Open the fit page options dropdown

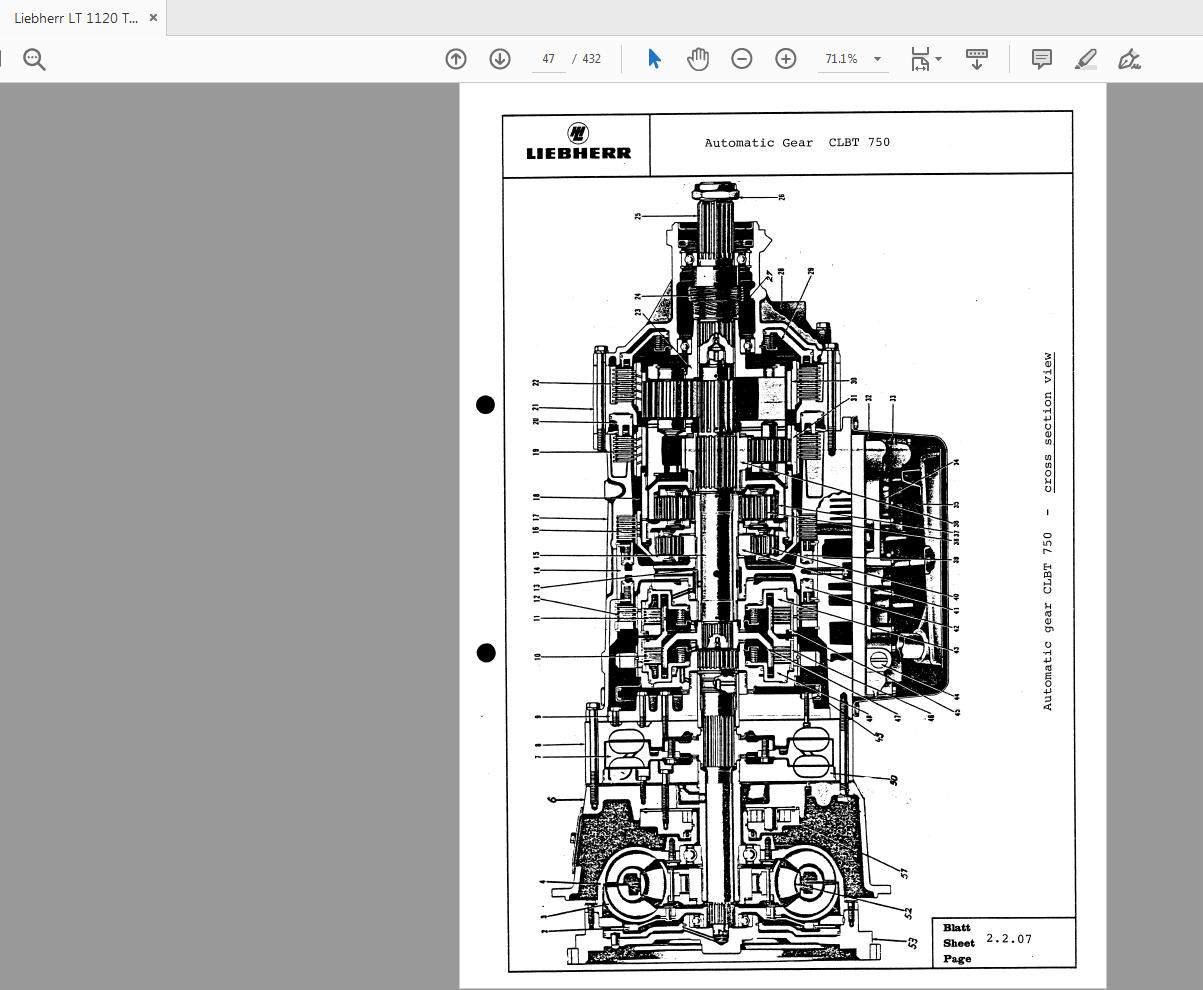click(x=926, y=59)
